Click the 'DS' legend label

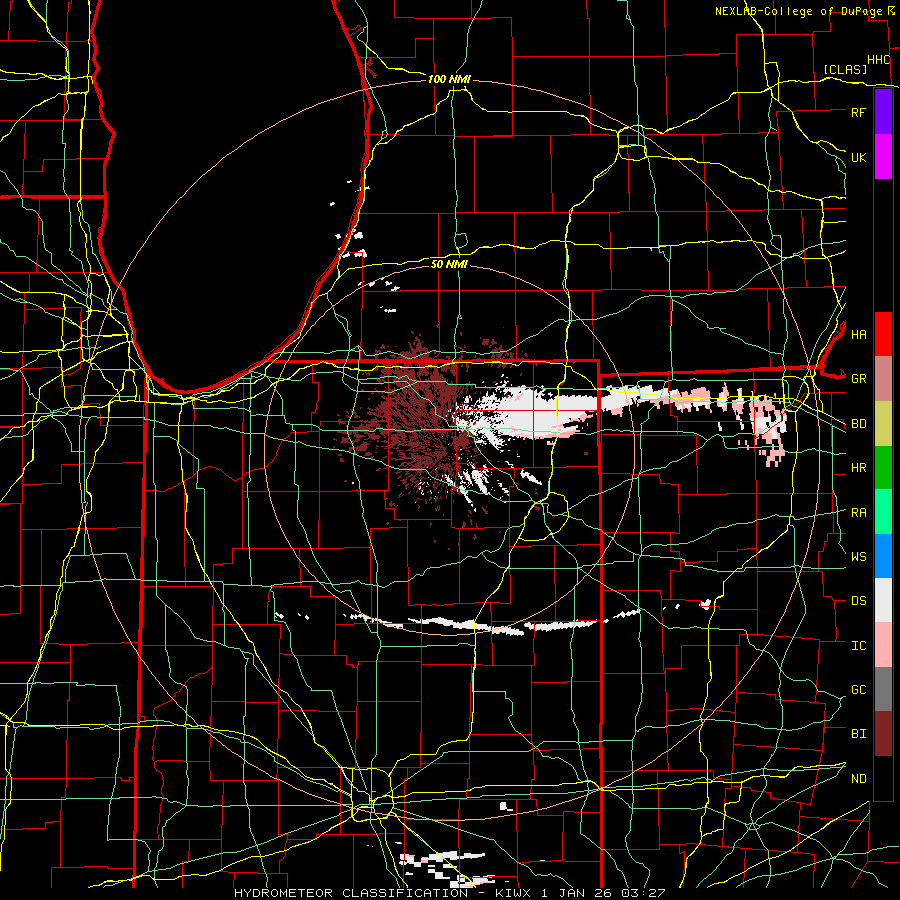(858, 601)
